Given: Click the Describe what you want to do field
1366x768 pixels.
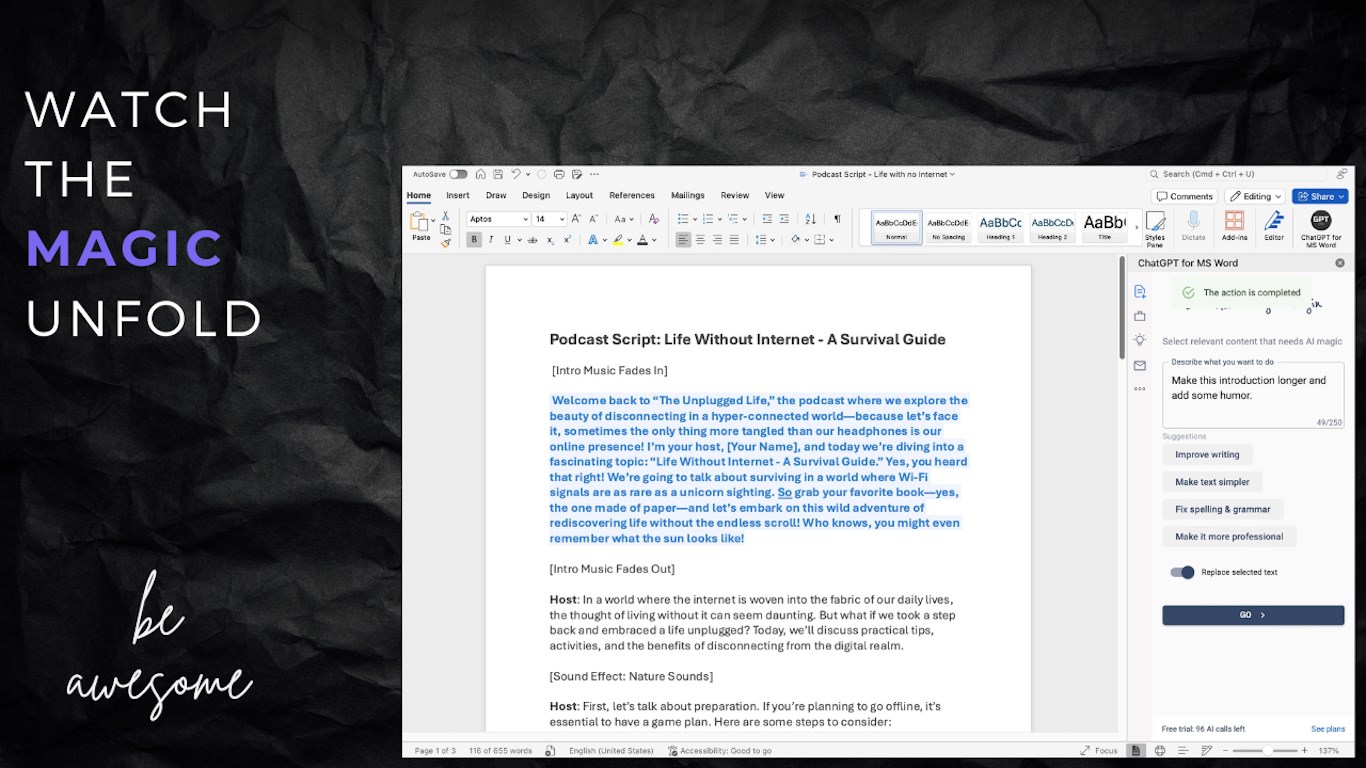Looking at the screenshot, I should pos(1253,395).
